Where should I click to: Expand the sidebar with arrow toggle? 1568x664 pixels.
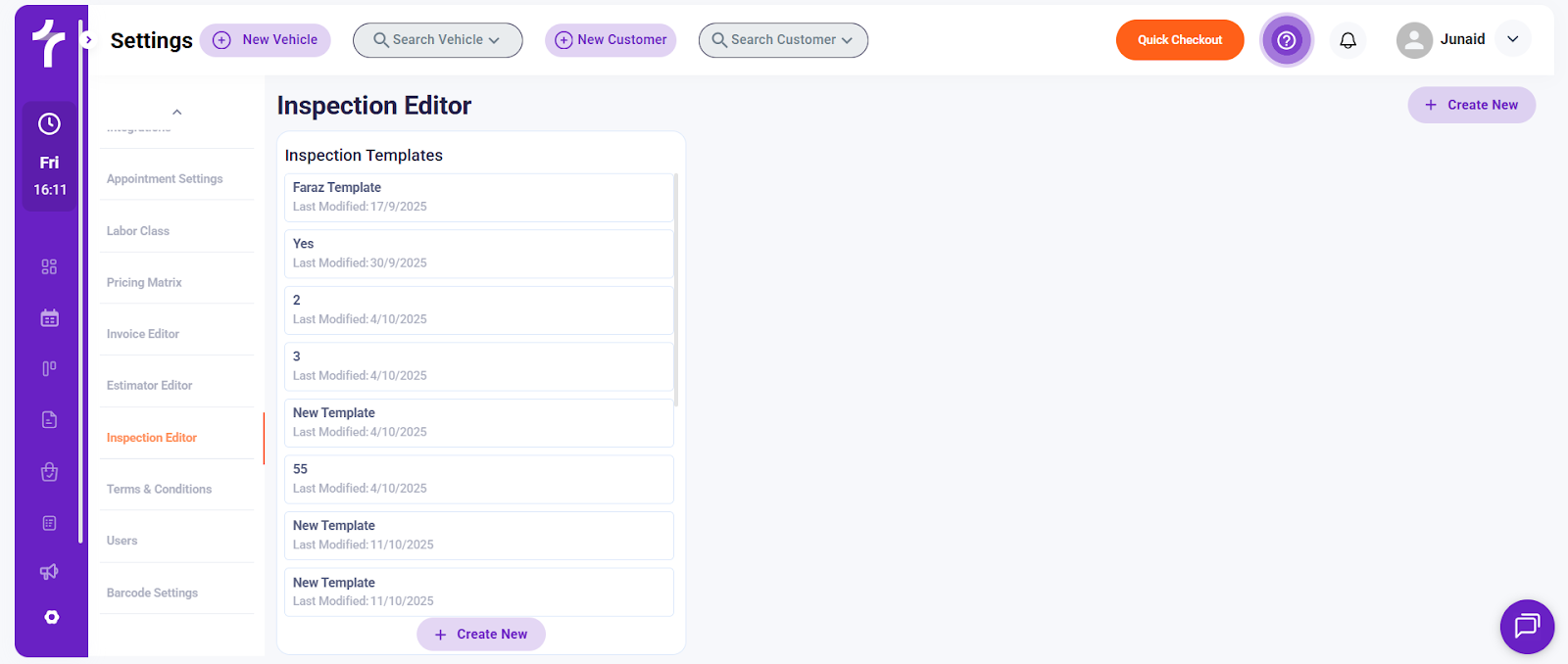point(88,40)
